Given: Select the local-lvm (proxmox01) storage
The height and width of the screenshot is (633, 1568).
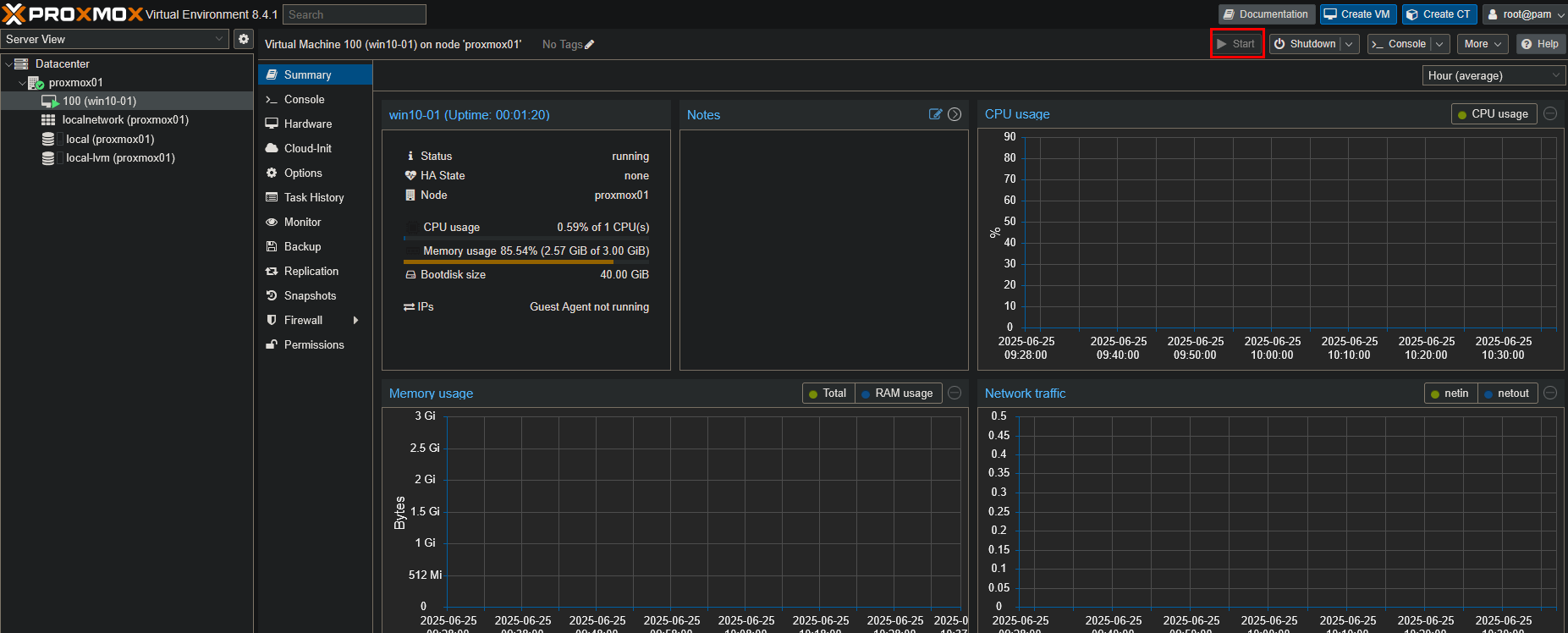Looking at the screenshot, I should coord(119,158).
